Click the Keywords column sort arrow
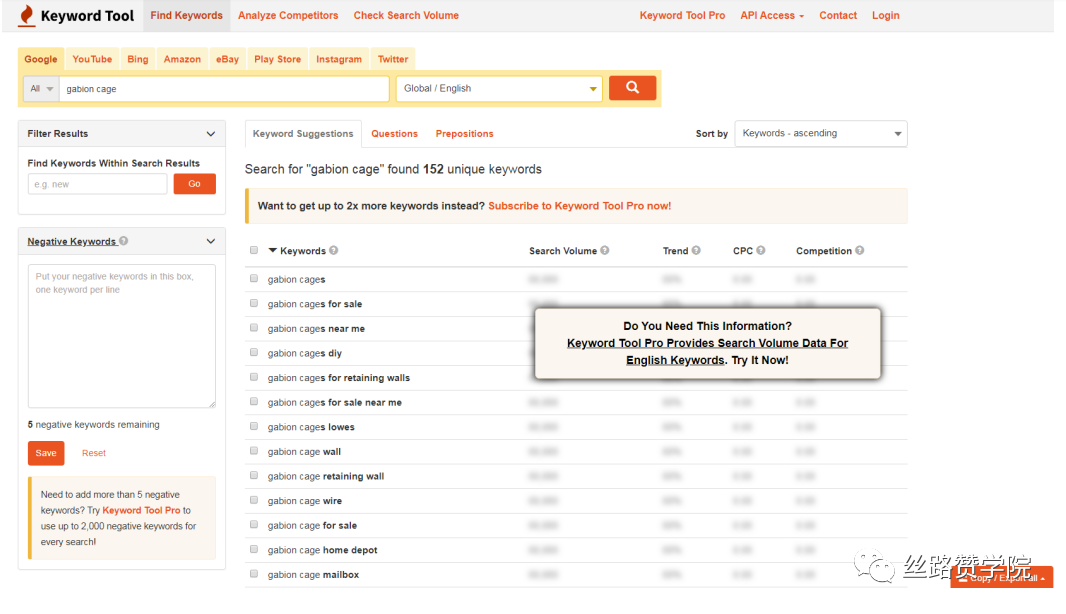Viewport: 1066px width, 614px height. [273, 250]
